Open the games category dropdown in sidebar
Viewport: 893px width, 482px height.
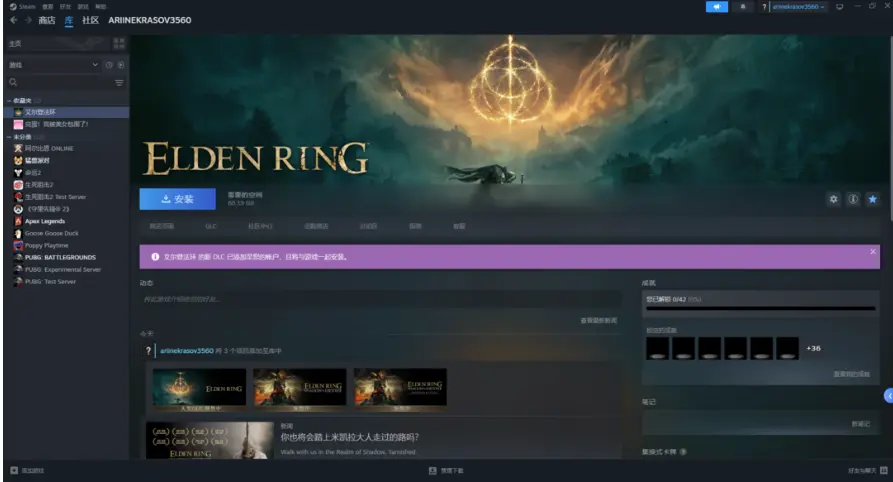(53, 65)
